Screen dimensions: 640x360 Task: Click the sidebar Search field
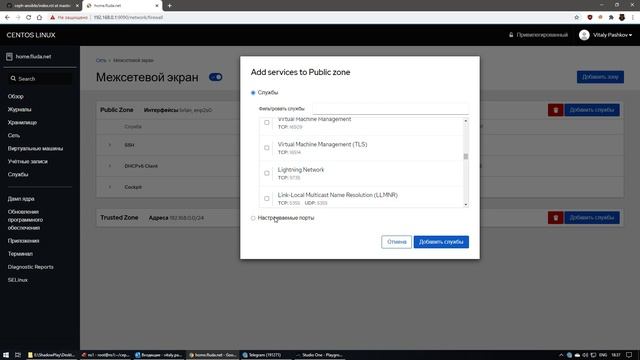tap(41, 79)
